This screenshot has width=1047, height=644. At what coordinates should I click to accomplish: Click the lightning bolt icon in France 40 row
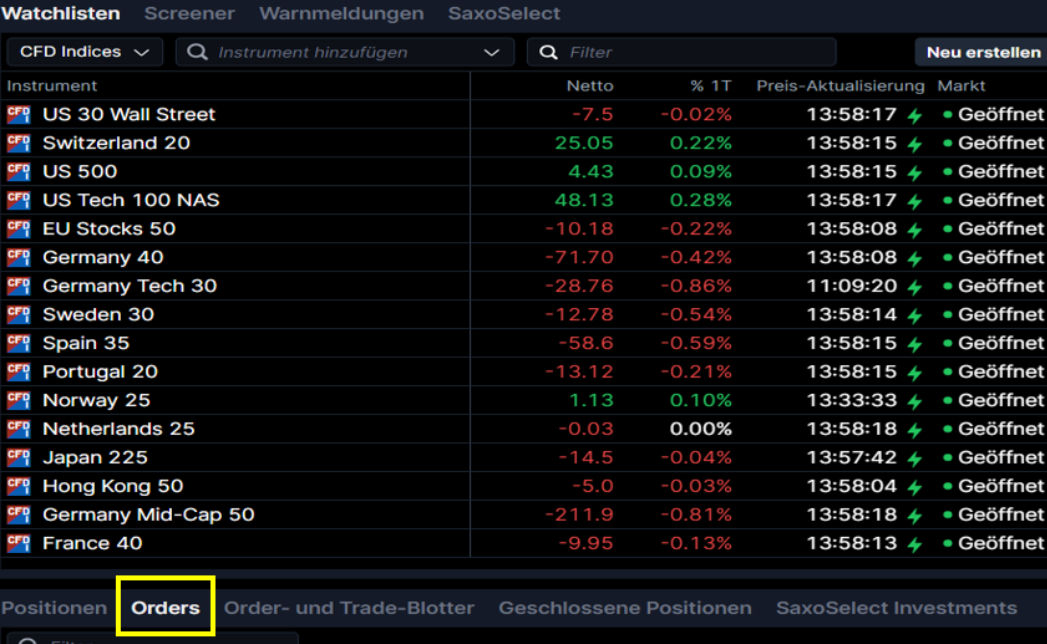[914, 545]
